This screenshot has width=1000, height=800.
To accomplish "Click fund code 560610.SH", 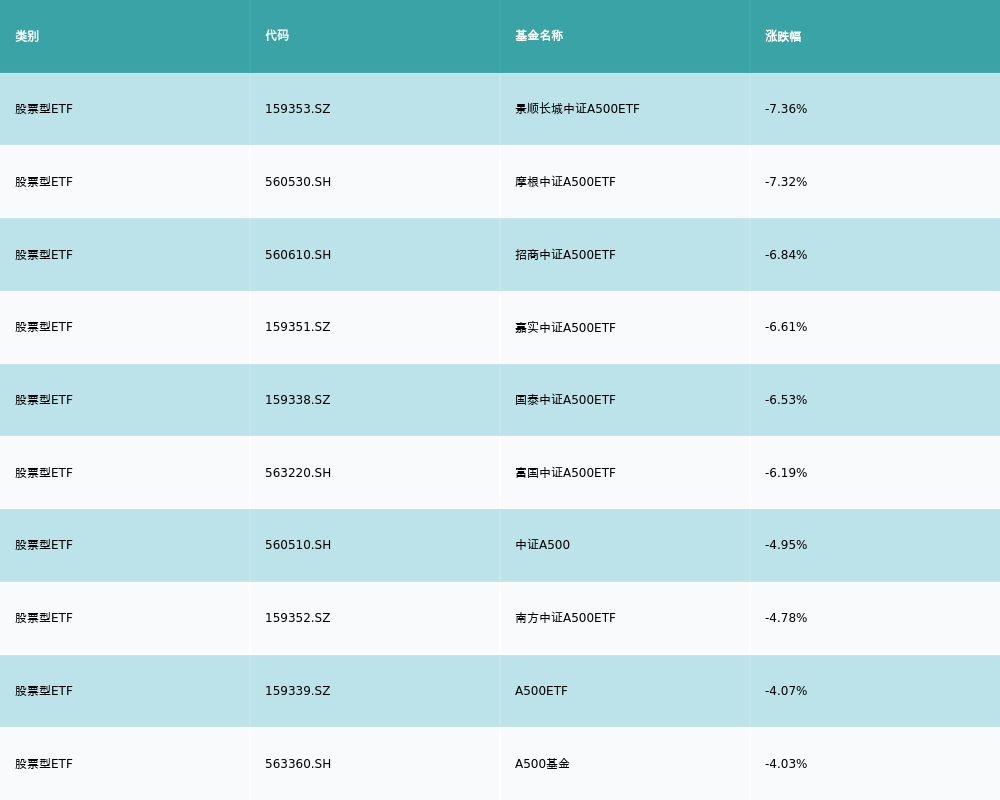I will (297, 255).
